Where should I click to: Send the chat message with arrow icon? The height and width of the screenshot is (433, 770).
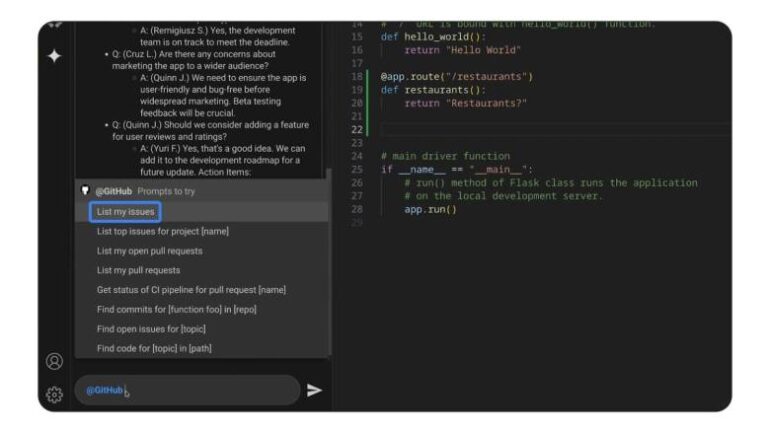314,390
